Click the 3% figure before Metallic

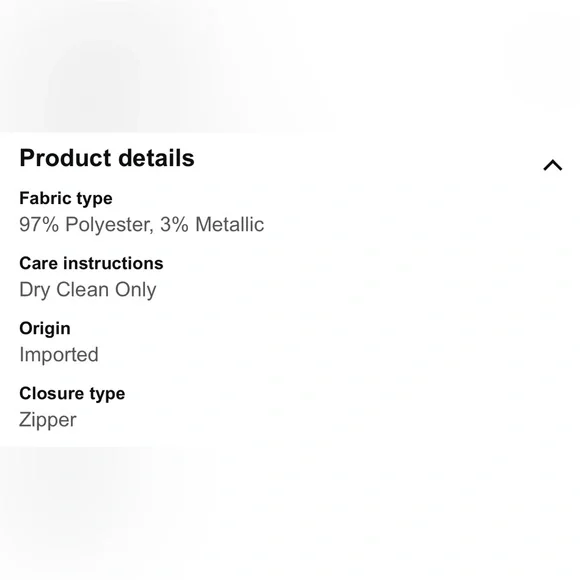[174, 225]
